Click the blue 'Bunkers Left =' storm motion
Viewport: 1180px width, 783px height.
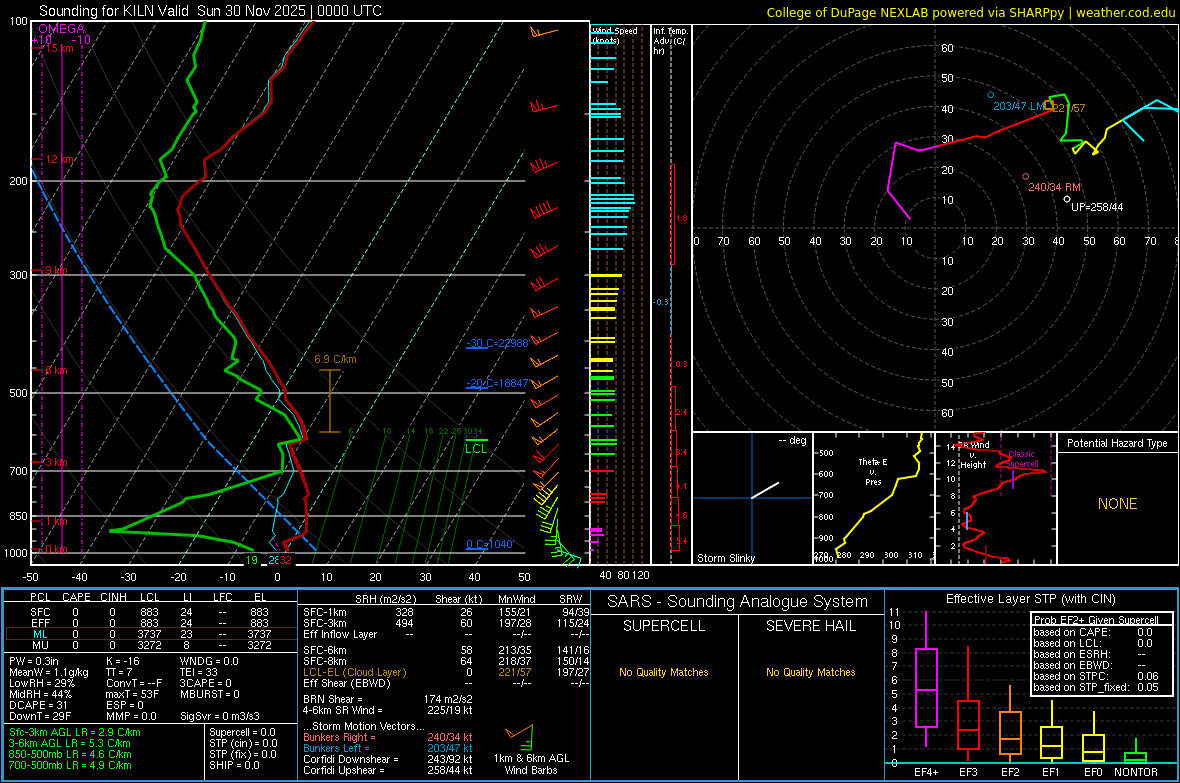coord(388,748)
